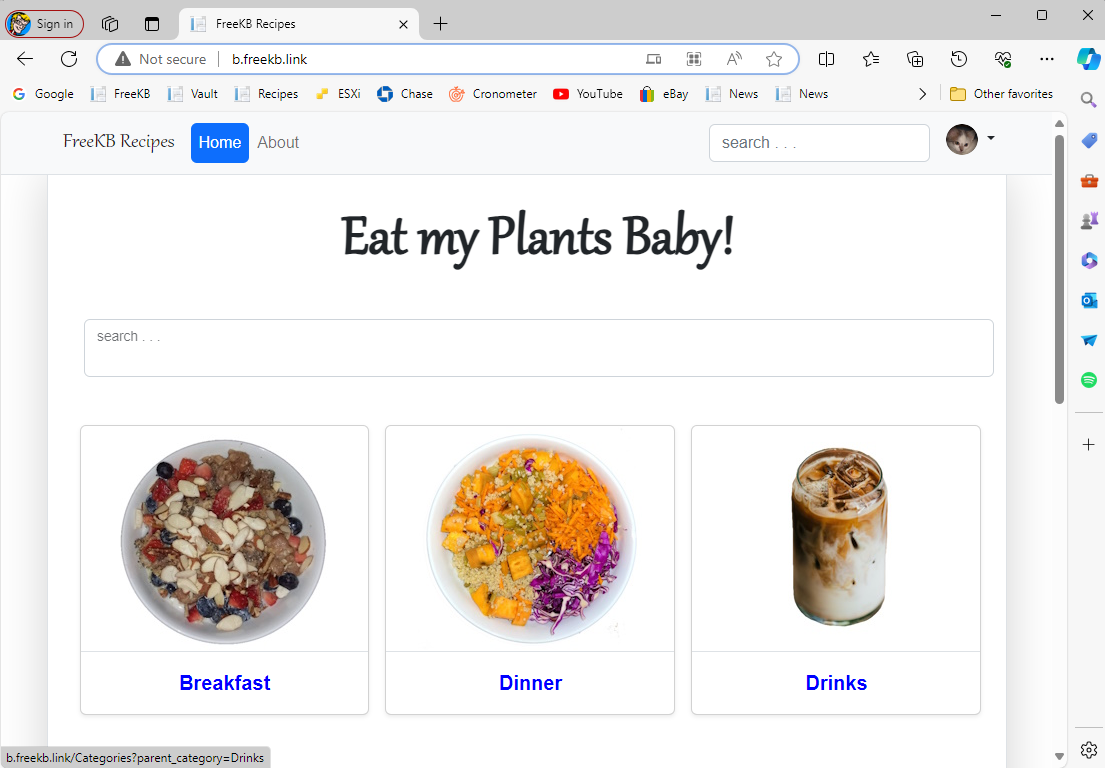
Task: Open the Recipes bookmark
Action: click(266, 94)
